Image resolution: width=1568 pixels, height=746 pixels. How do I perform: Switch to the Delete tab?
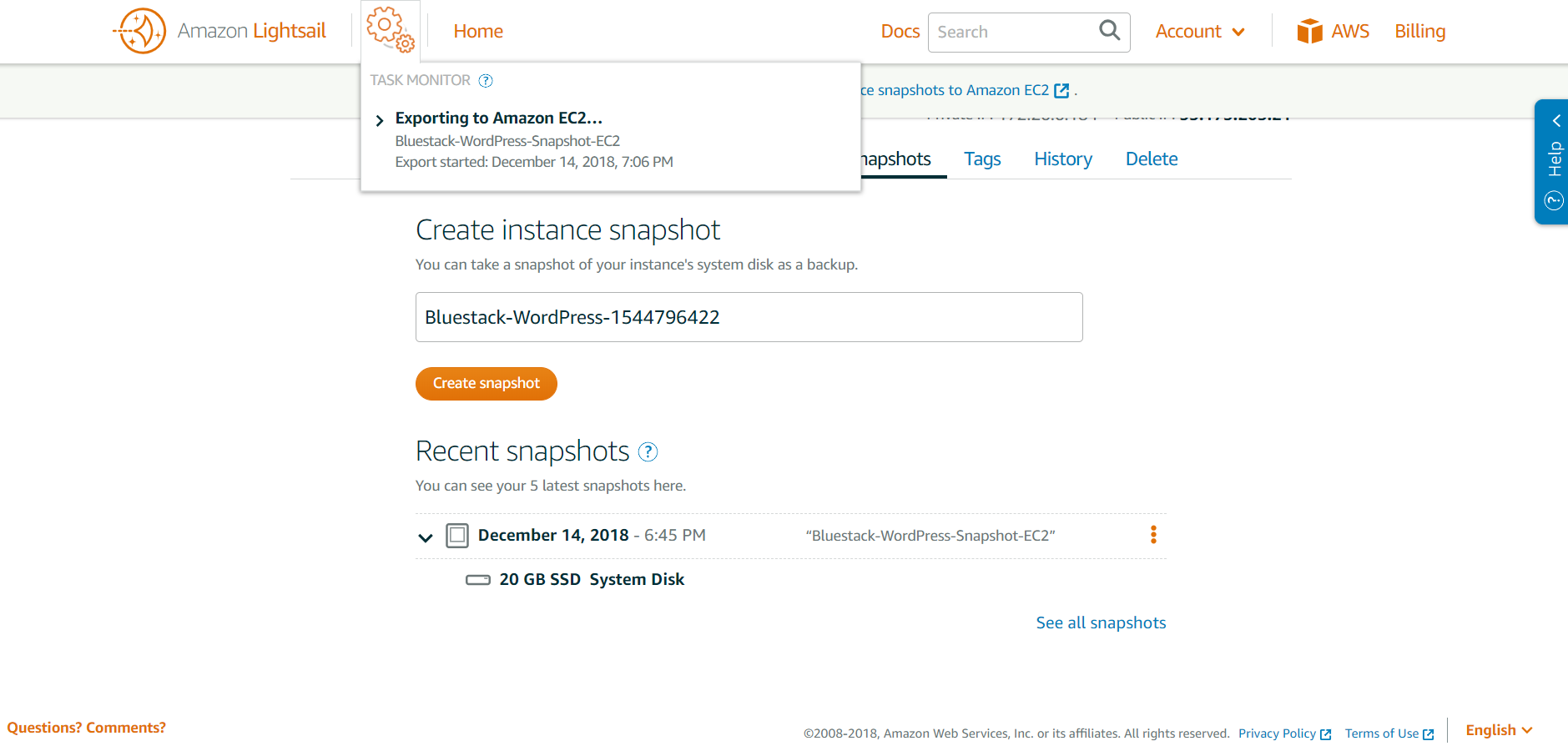click(1152, 159)
